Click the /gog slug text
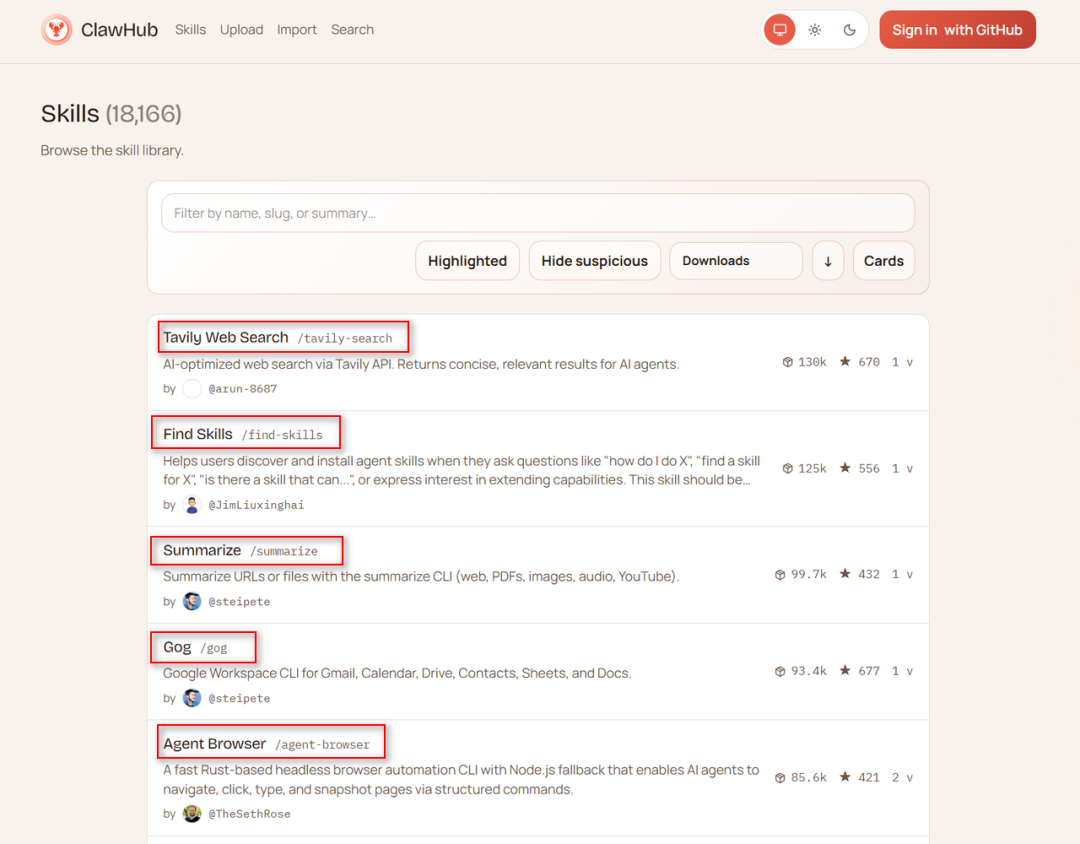The image size is (1080, 844). click(x=214, y=648)
